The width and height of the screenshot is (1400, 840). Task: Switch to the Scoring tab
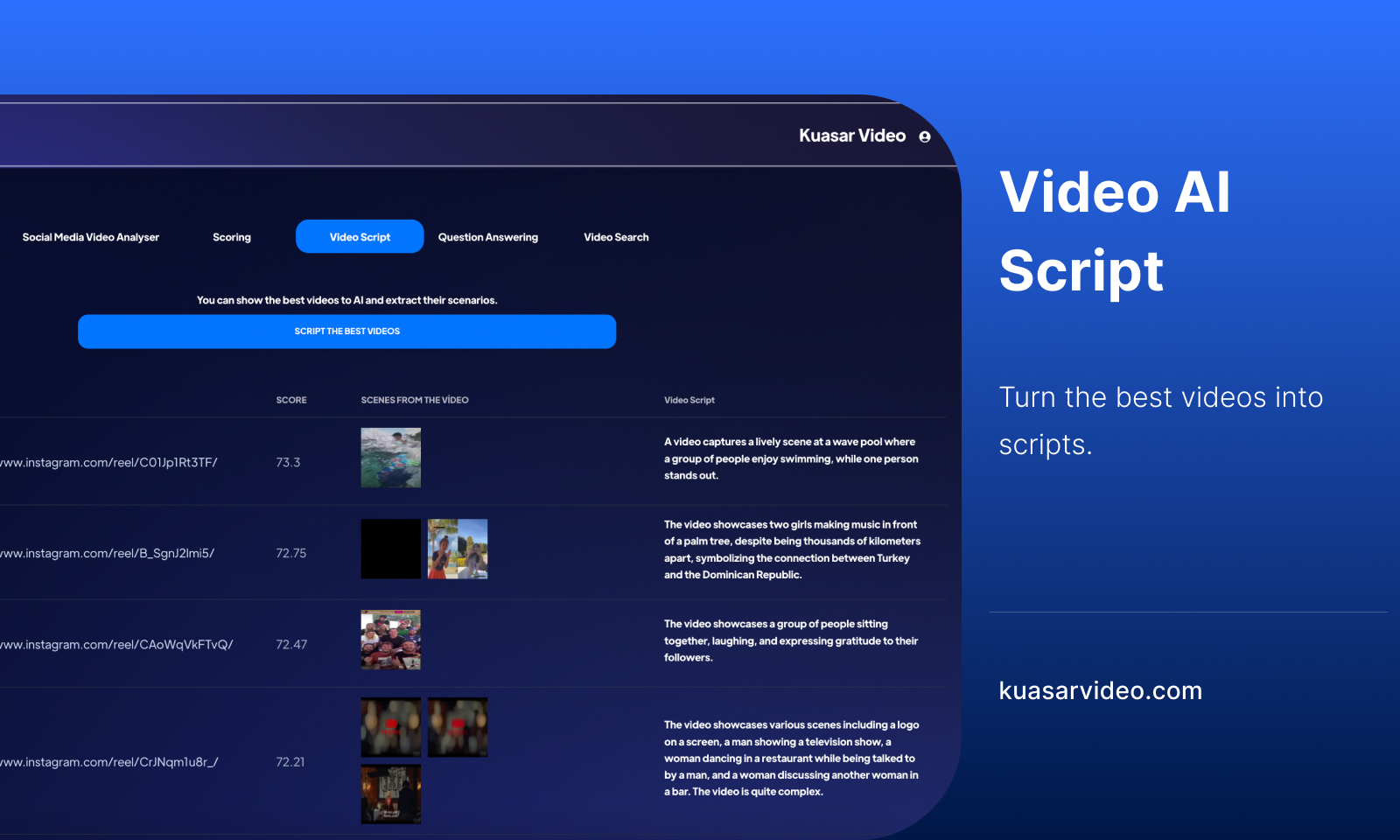coord(232,237)
